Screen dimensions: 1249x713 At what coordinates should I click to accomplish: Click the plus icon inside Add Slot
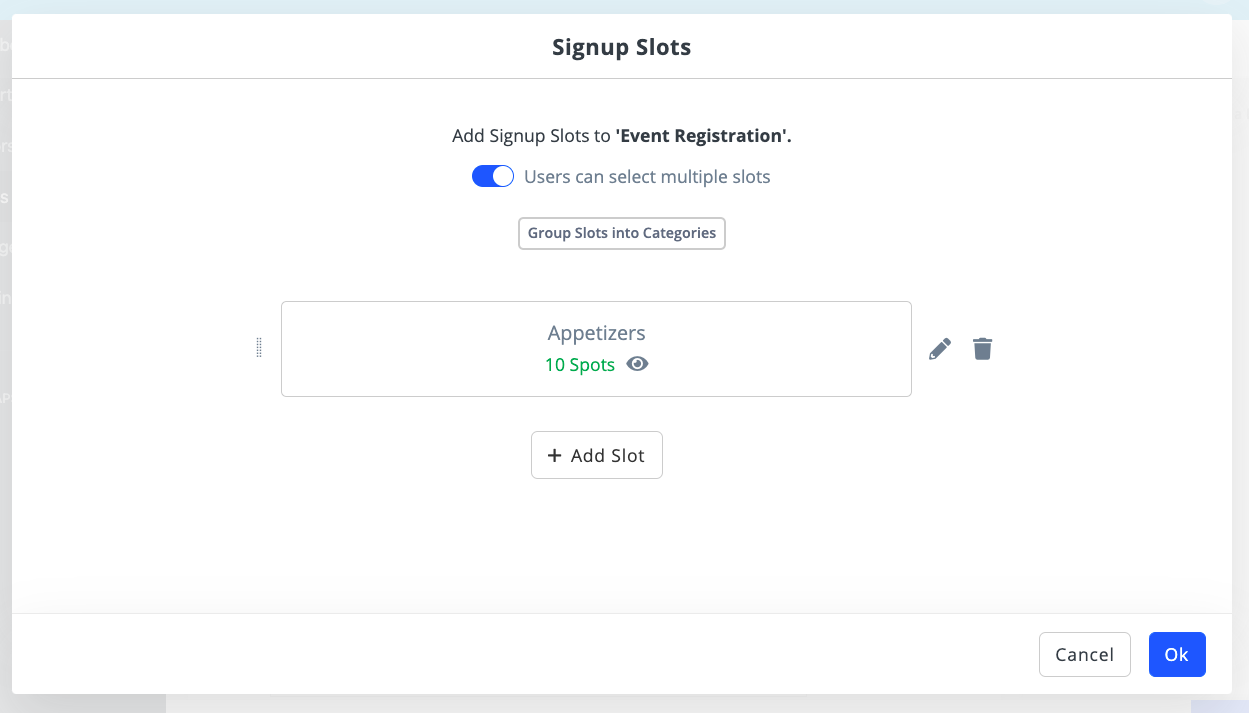coord(555,456)
